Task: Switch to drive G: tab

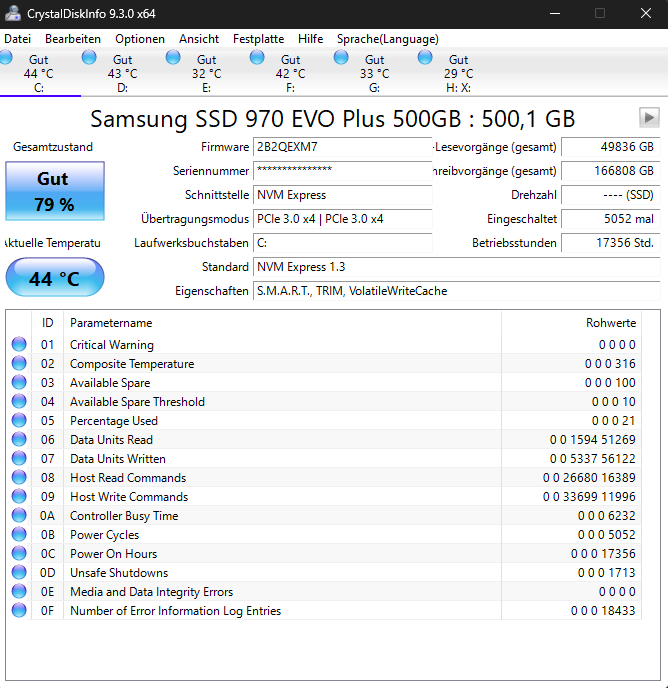Action: tap(374, 73)
